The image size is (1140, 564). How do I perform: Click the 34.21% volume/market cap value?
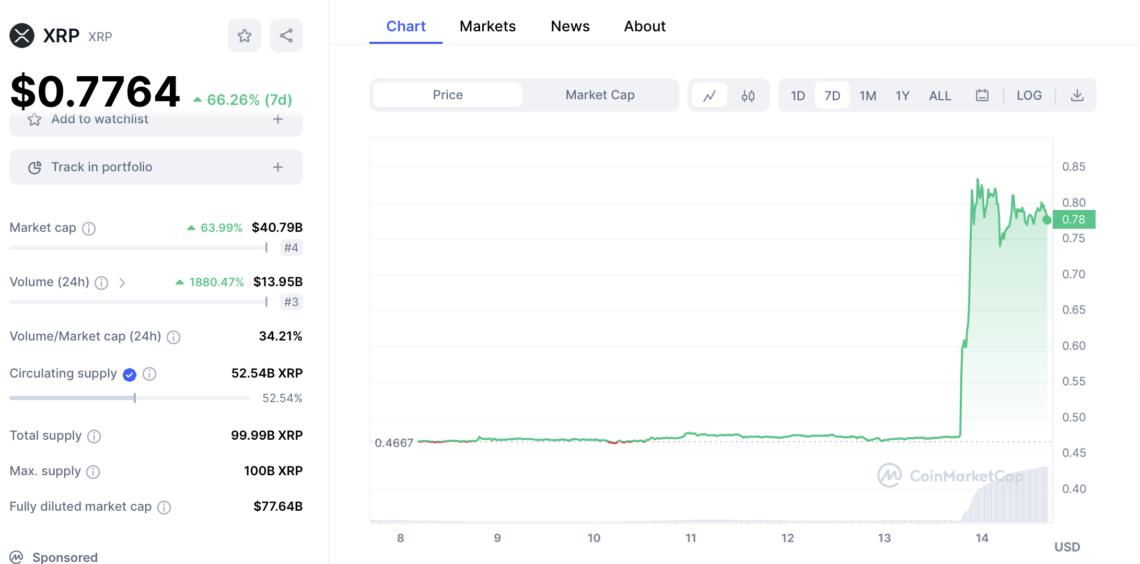[281, 337]
